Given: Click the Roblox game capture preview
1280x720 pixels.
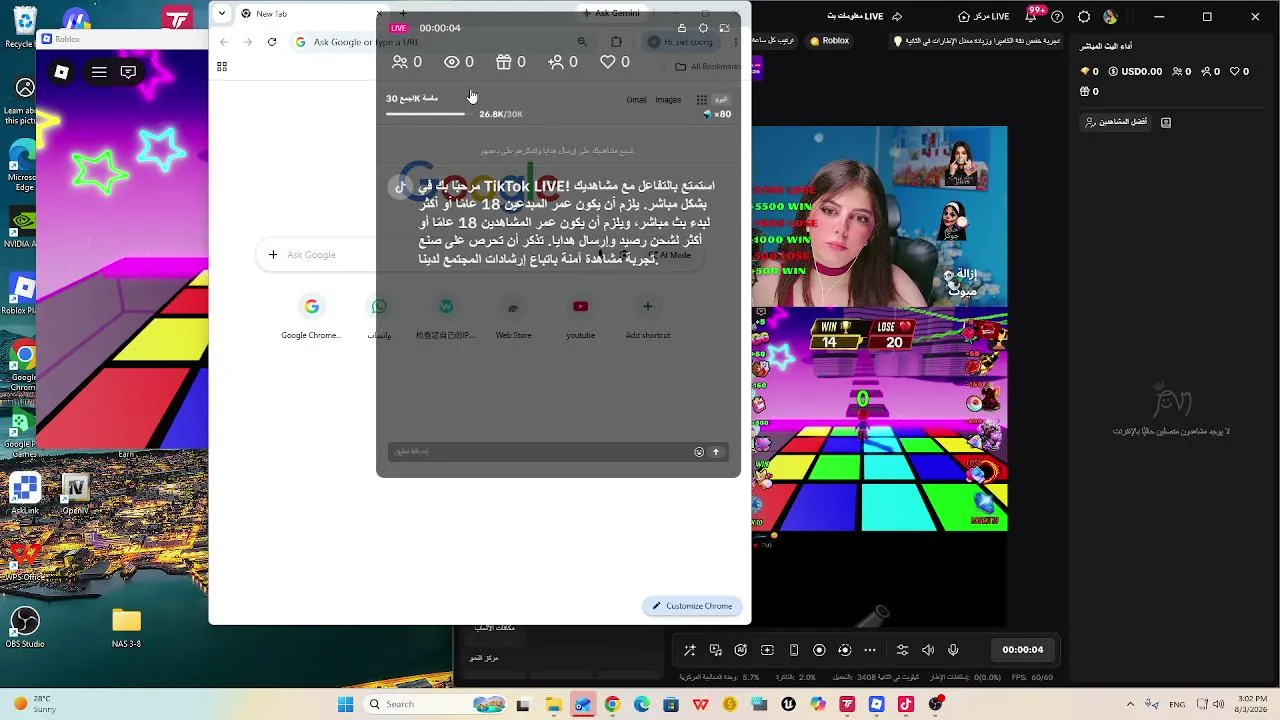Looking at the screenshot, I should tap(880, 418).
